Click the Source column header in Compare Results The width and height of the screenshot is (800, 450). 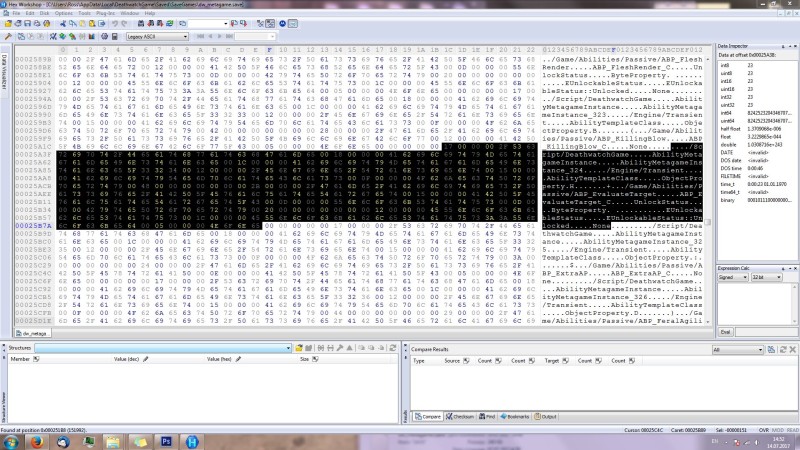point(452,361)
